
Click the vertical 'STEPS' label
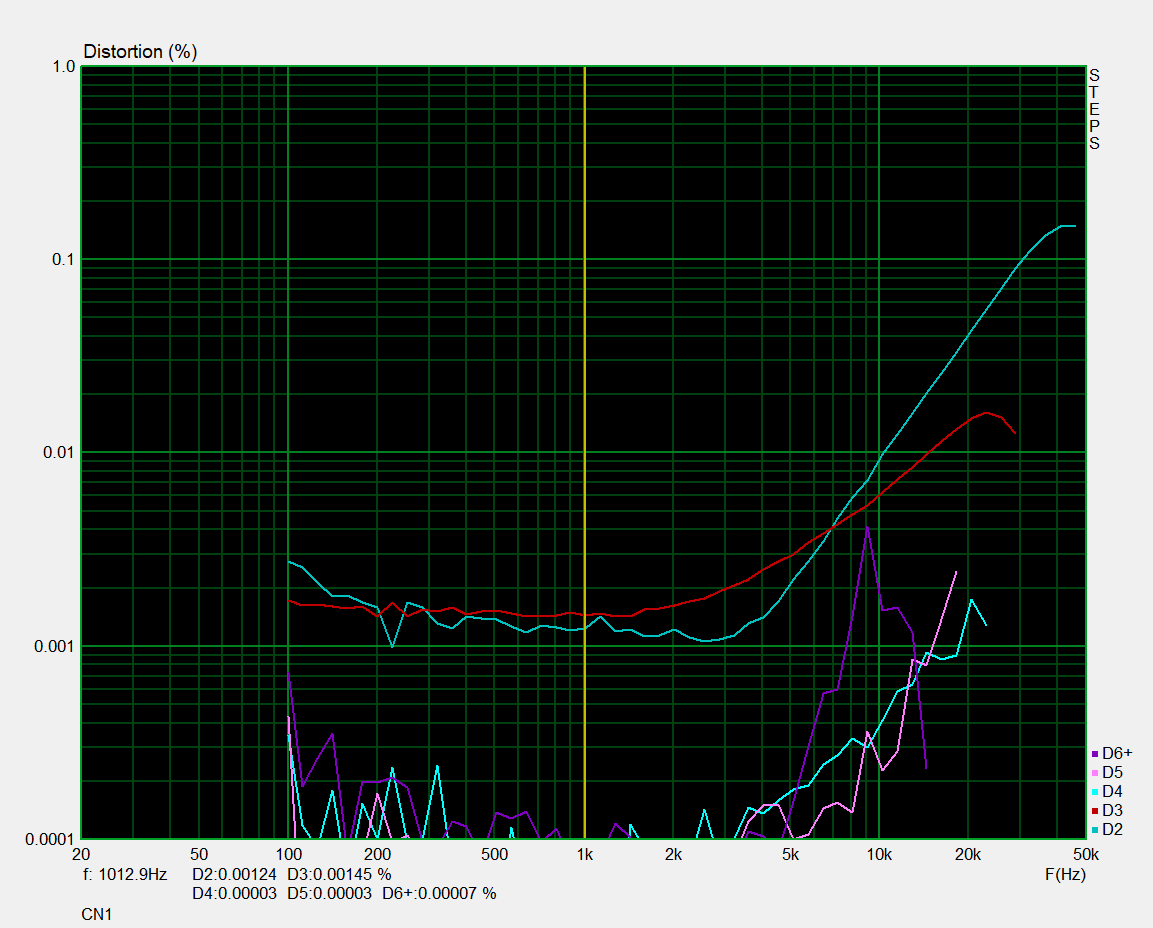coord(1094,110)
